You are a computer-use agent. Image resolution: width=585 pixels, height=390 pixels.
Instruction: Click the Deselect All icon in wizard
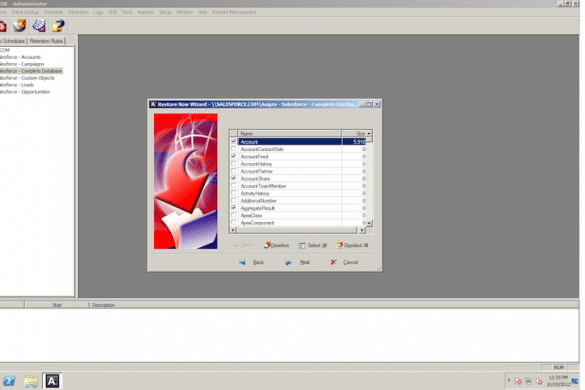point(339,245)
